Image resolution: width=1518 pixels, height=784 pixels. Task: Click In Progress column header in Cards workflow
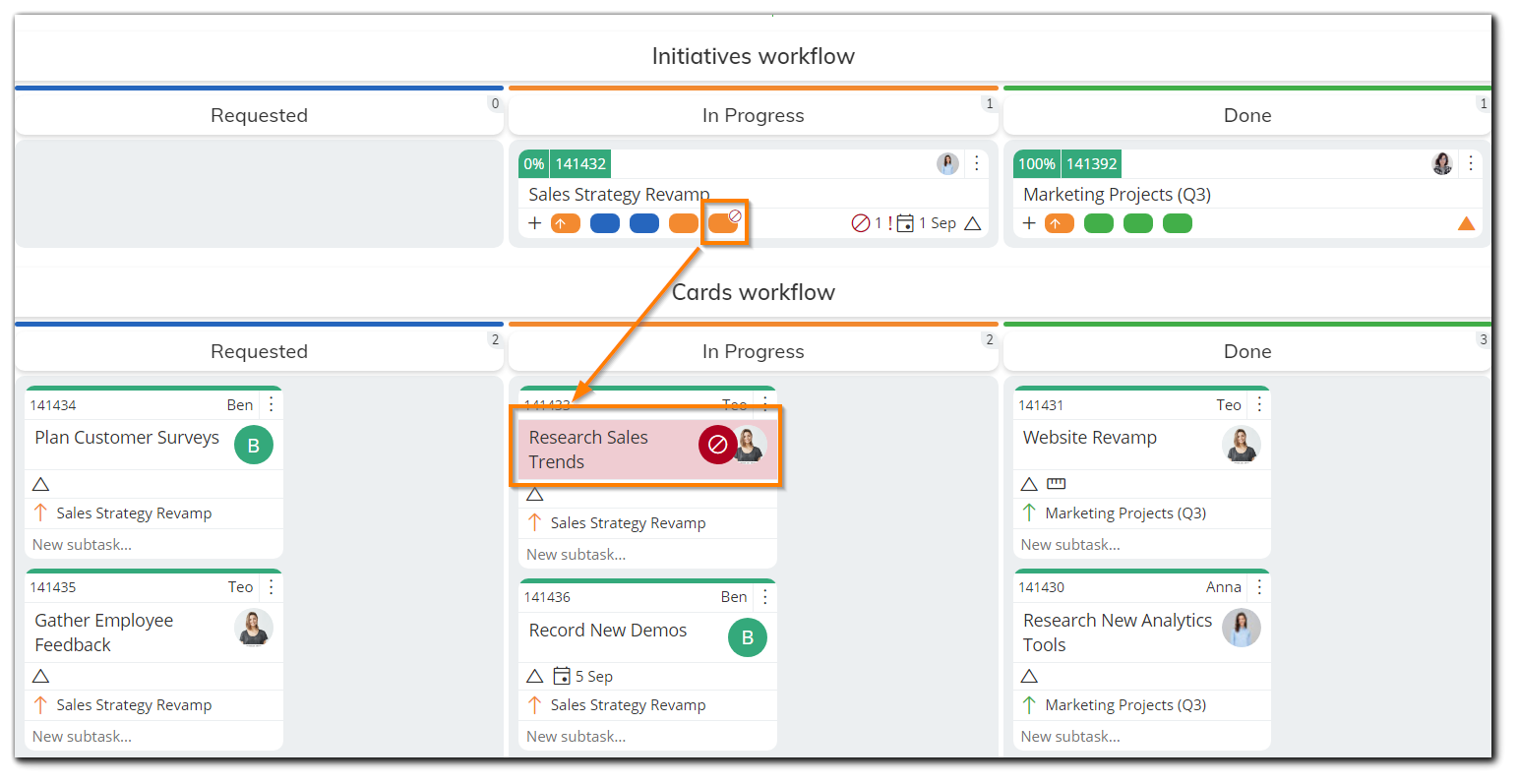point(753,351)
